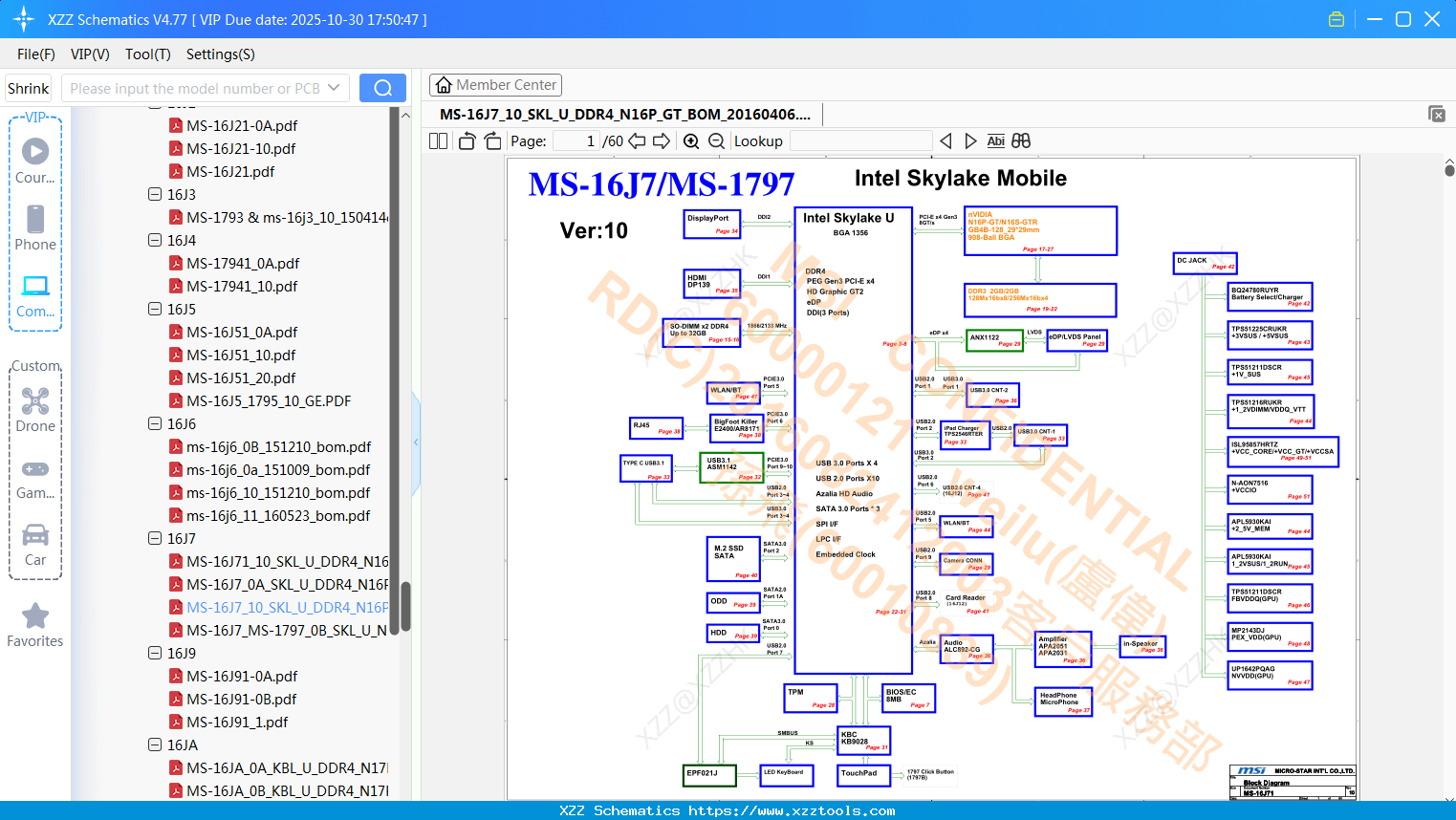Zoom in on the schematic

[x=691, y=140]
